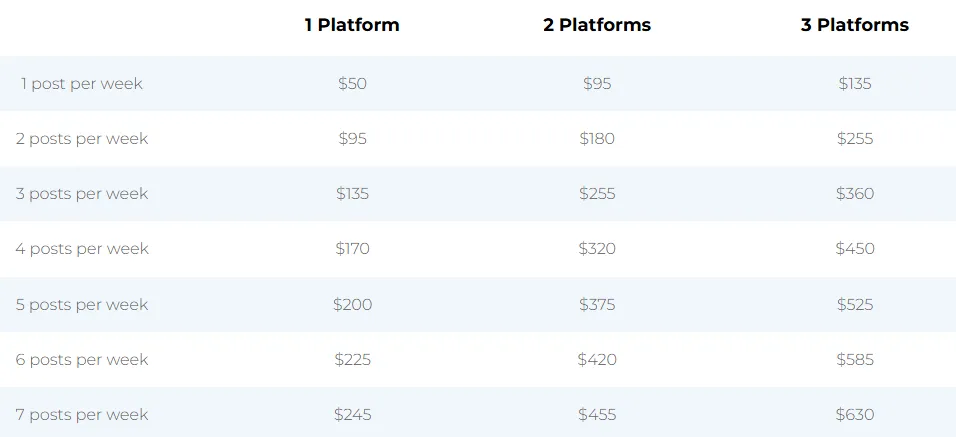The height and width of the screenshot is (437, 956).
Task: Select the 4 posts per week row label
Action: (82, 249)
